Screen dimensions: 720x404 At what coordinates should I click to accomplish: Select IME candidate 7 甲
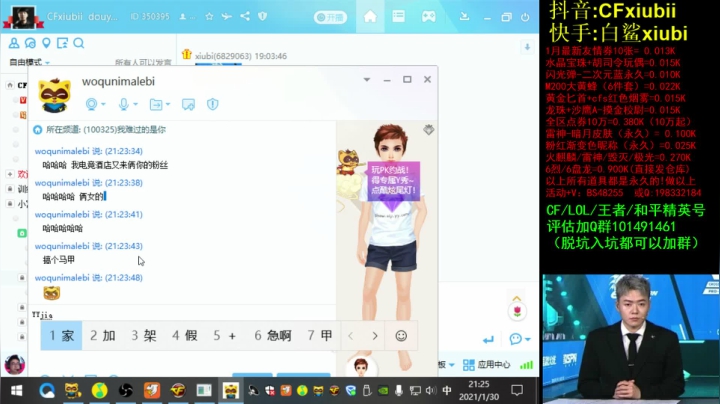point(320,336)
